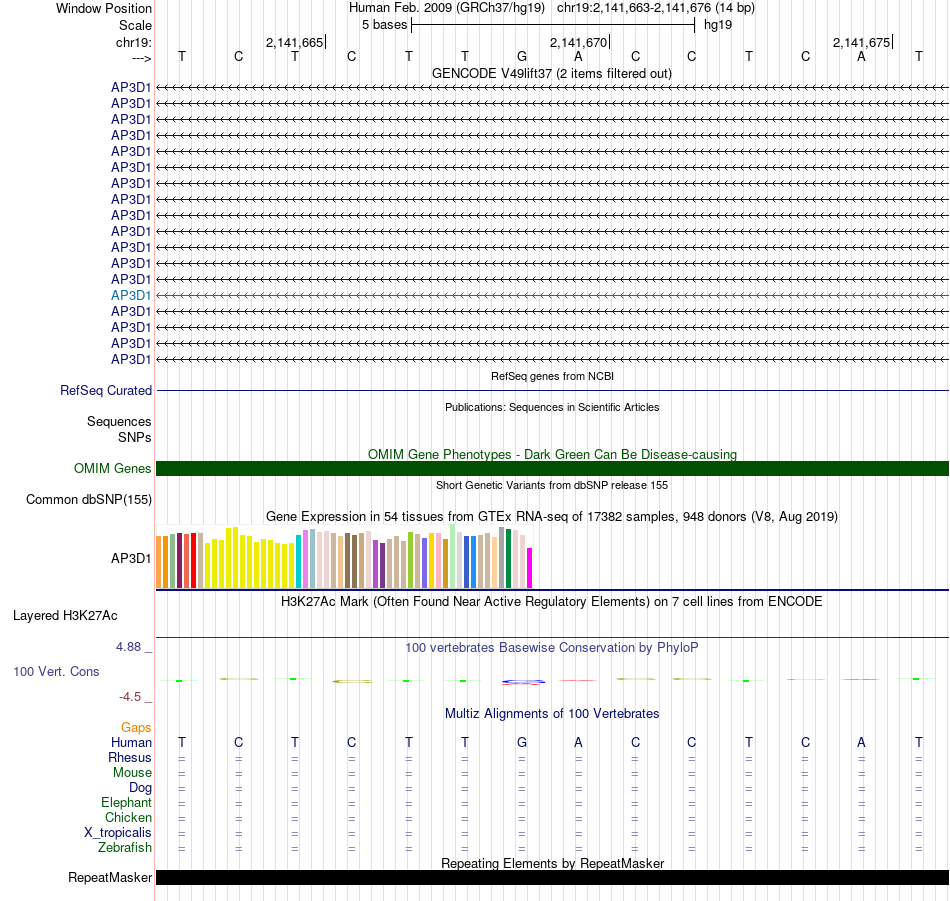Click the Gaps label in Multiz track
The width and height of the screenshot is (950, 901).
pos(136,727)
